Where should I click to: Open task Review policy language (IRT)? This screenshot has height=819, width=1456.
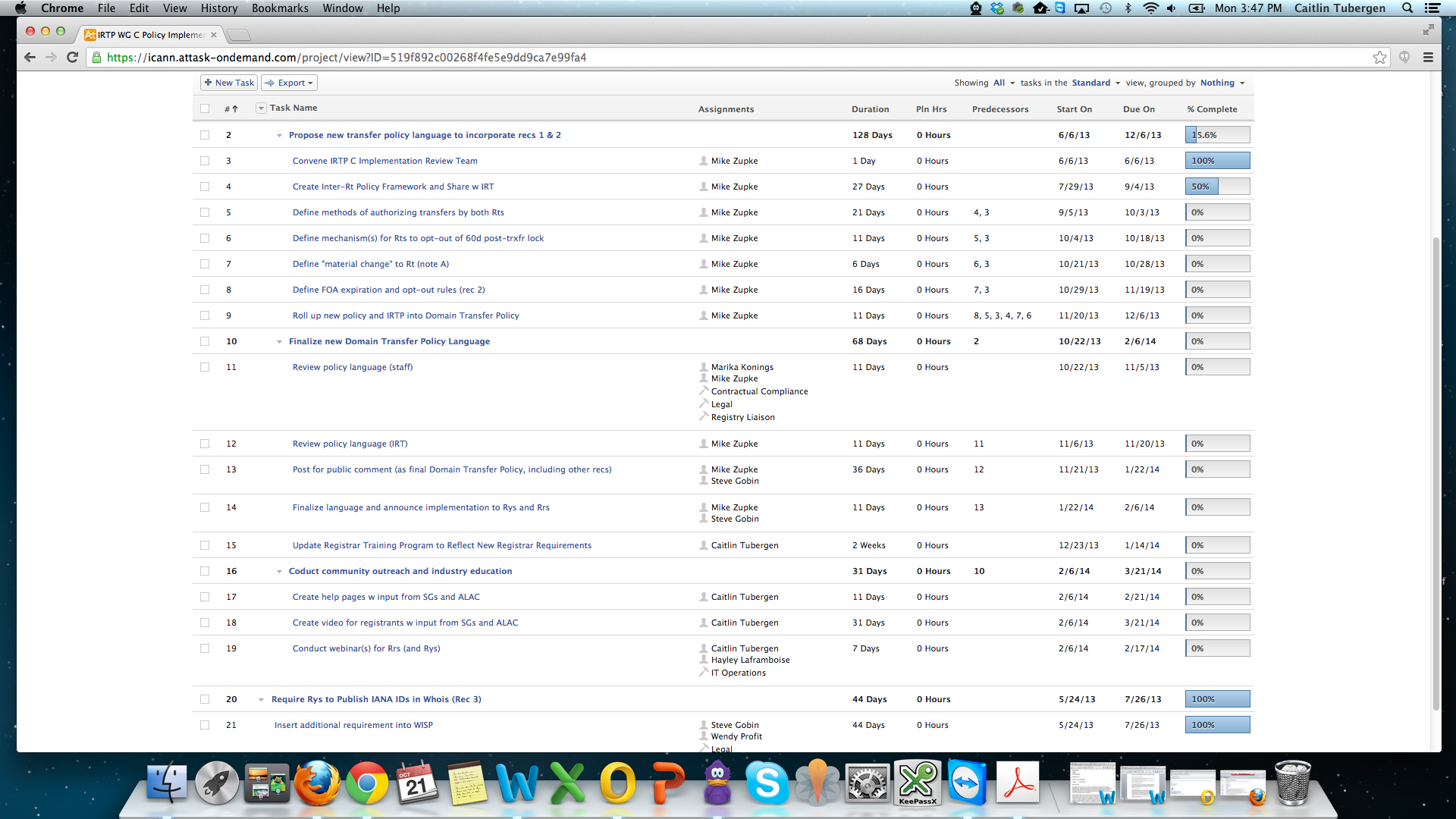pos(350,444)
